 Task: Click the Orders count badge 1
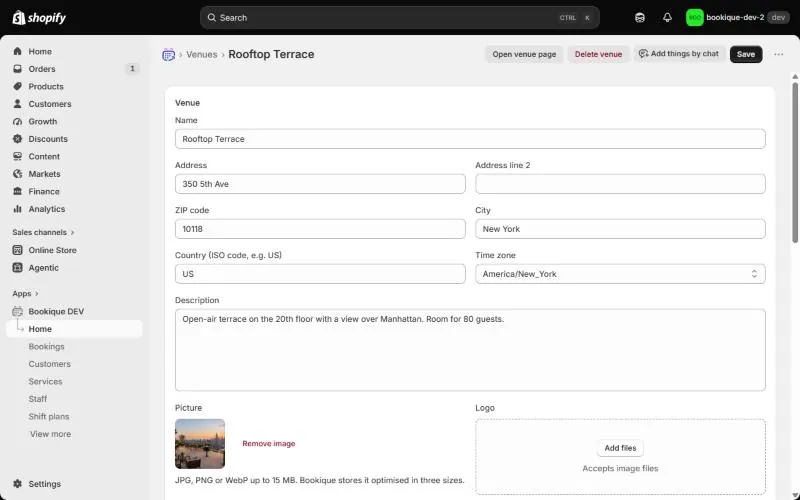(x=132, y=68)
